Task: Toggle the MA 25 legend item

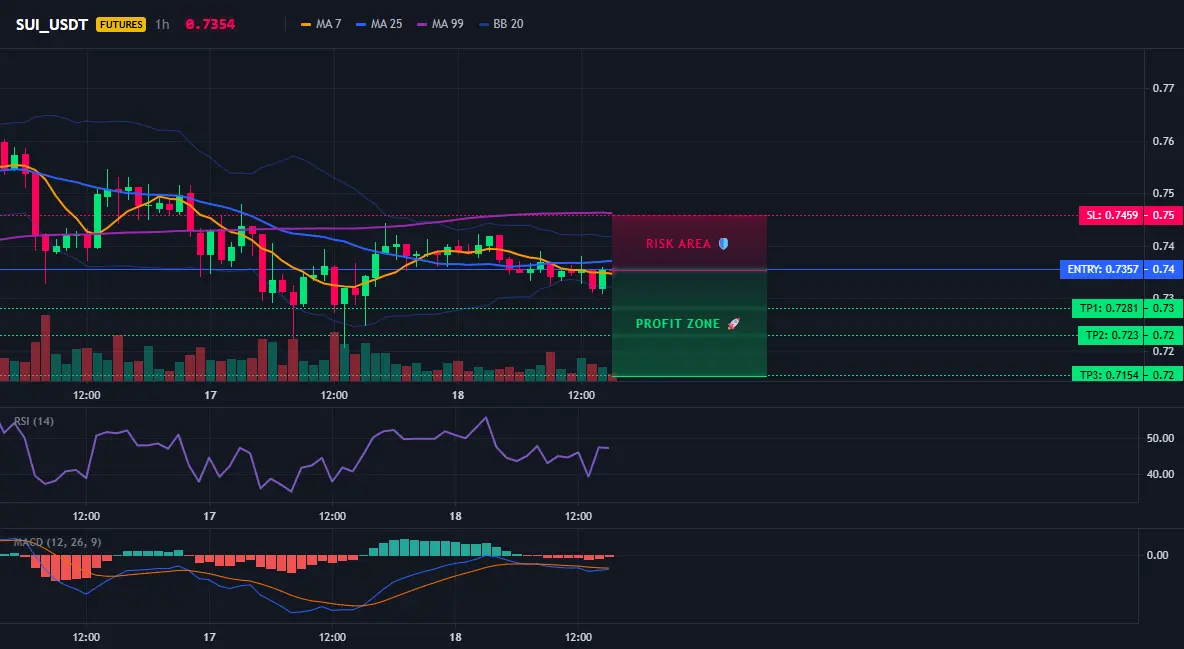Action: click(x=379, y=24)
